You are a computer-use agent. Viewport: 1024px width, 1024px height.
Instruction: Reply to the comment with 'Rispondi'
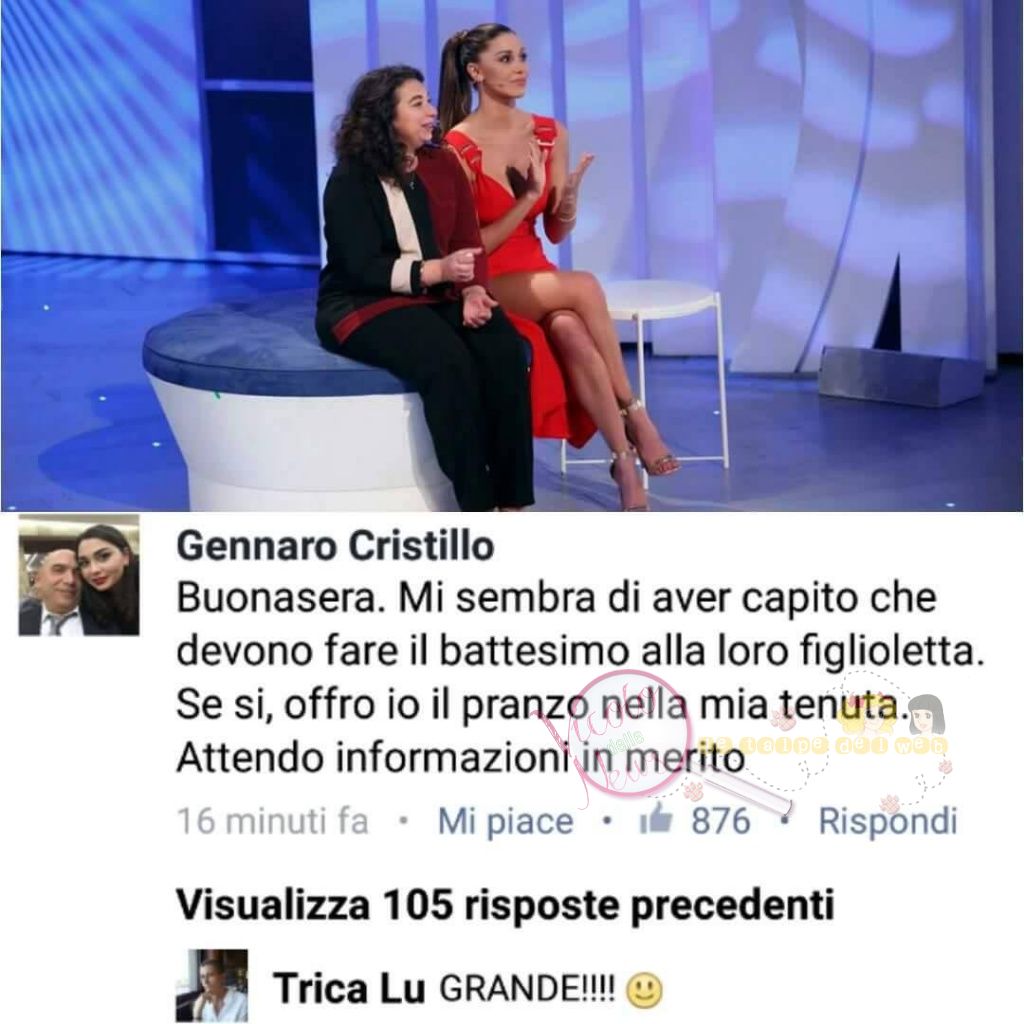tap(888, 821)
